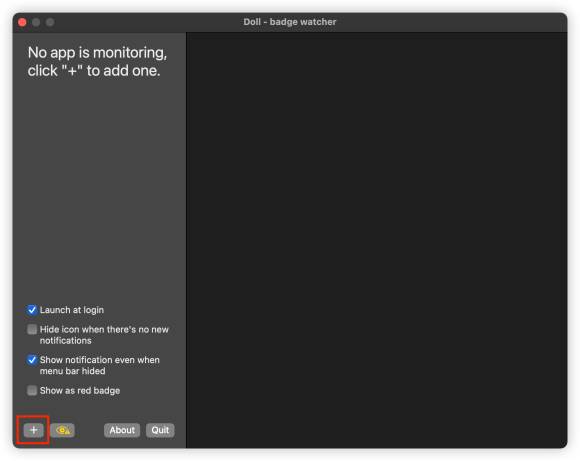Uncheck the Launch at login checkbox
The width and height of the screenshot is (580, 461).
point(32,310)
